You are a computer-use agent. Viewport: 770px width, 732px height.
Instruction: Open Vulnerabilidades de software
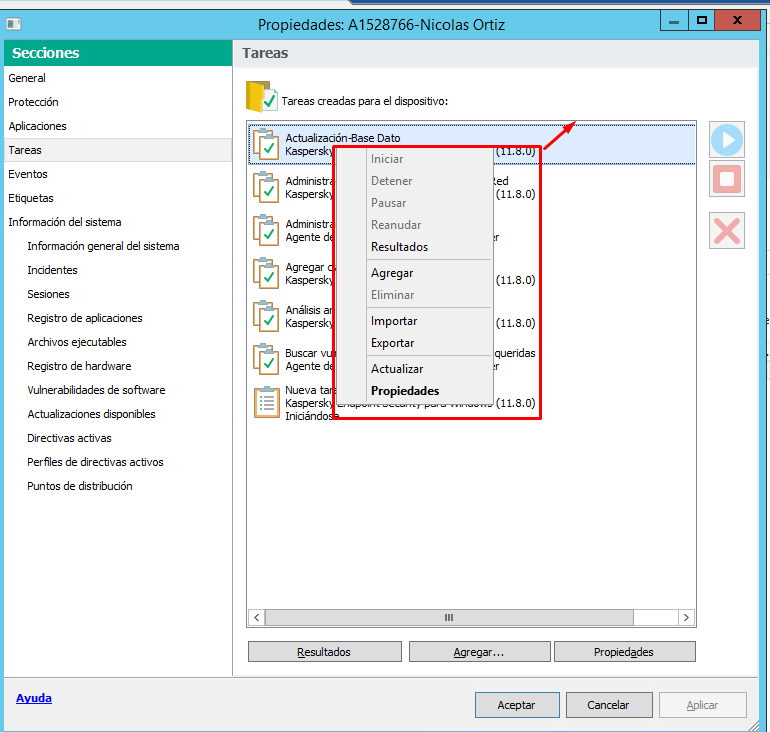pyautogui.click(x=96, y=390)
